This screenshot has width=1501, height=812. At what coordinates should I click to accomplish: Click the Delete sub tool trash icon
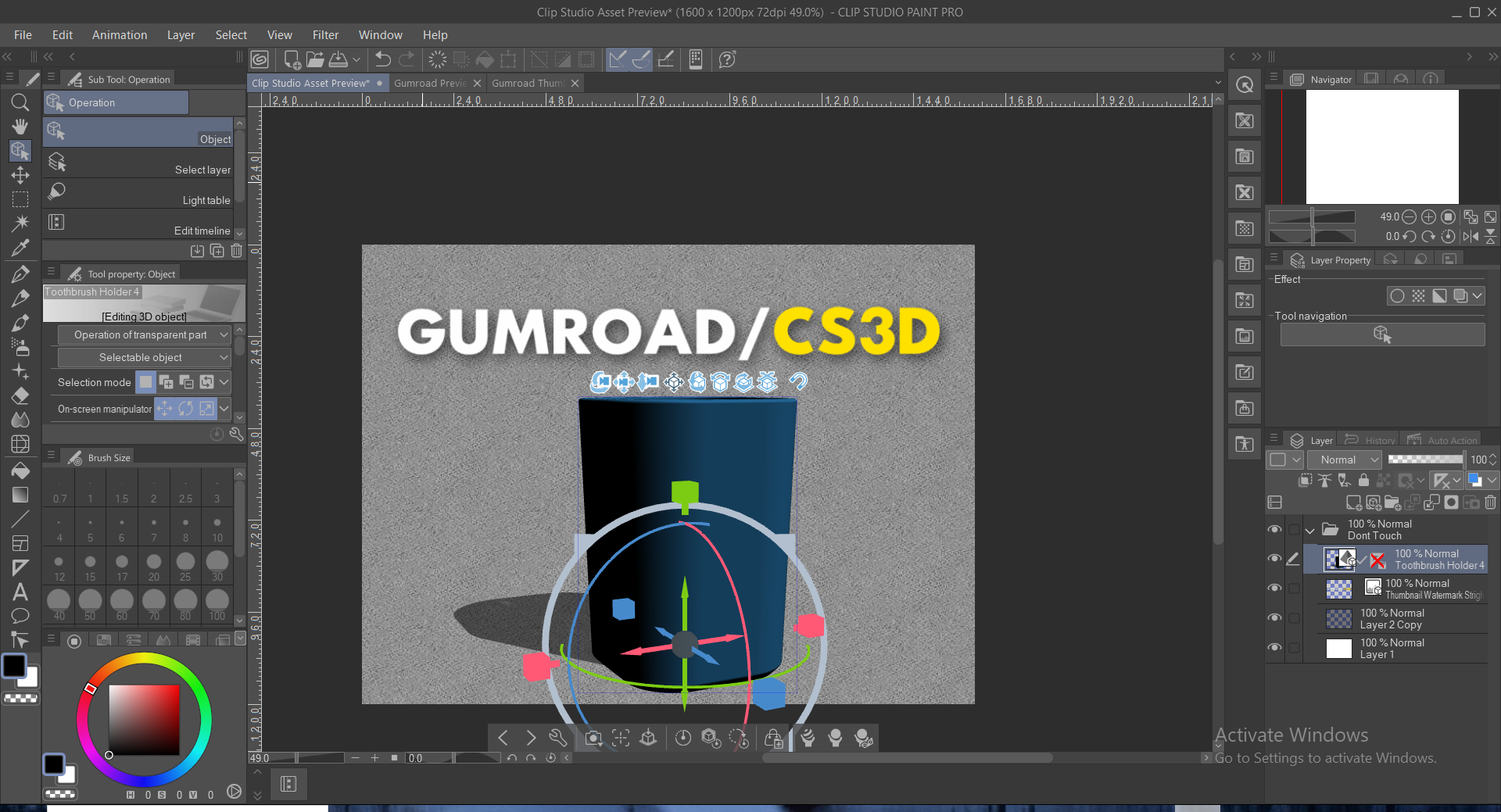[x=237, y=251]
